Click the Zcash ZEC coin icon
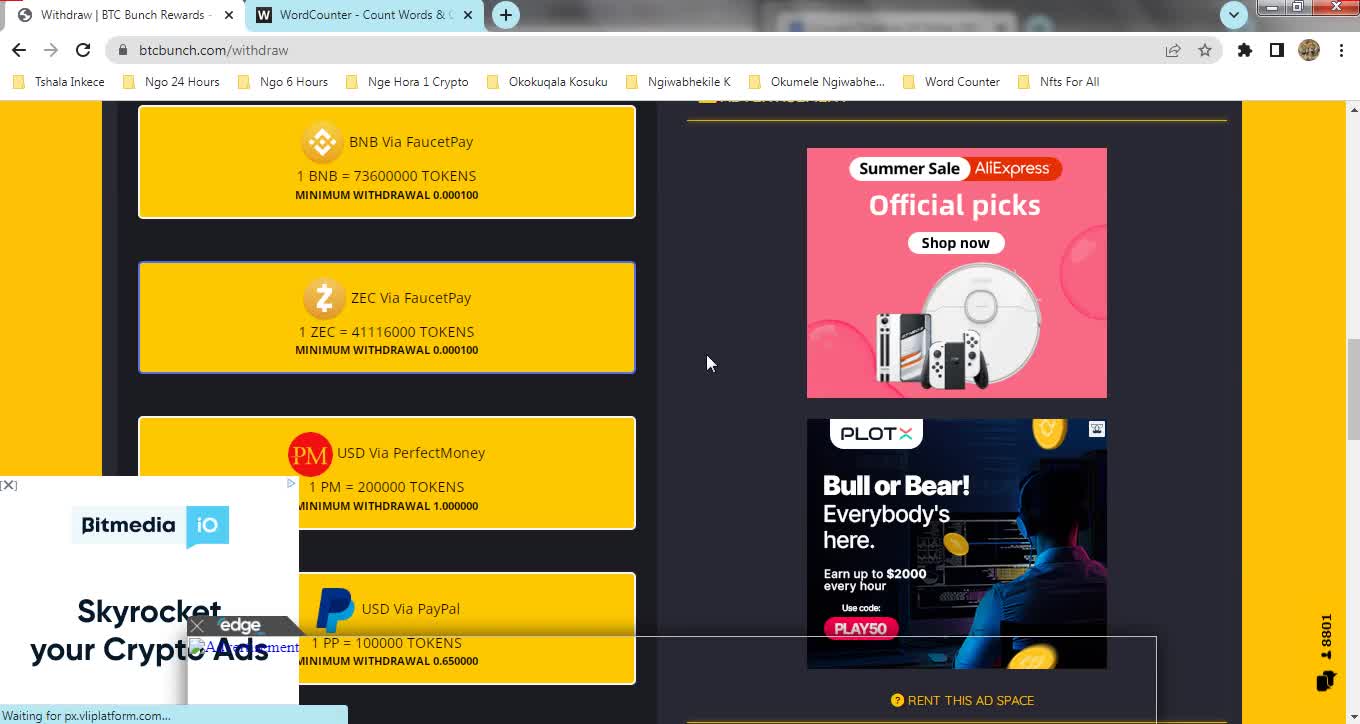 tap(324, 298)
